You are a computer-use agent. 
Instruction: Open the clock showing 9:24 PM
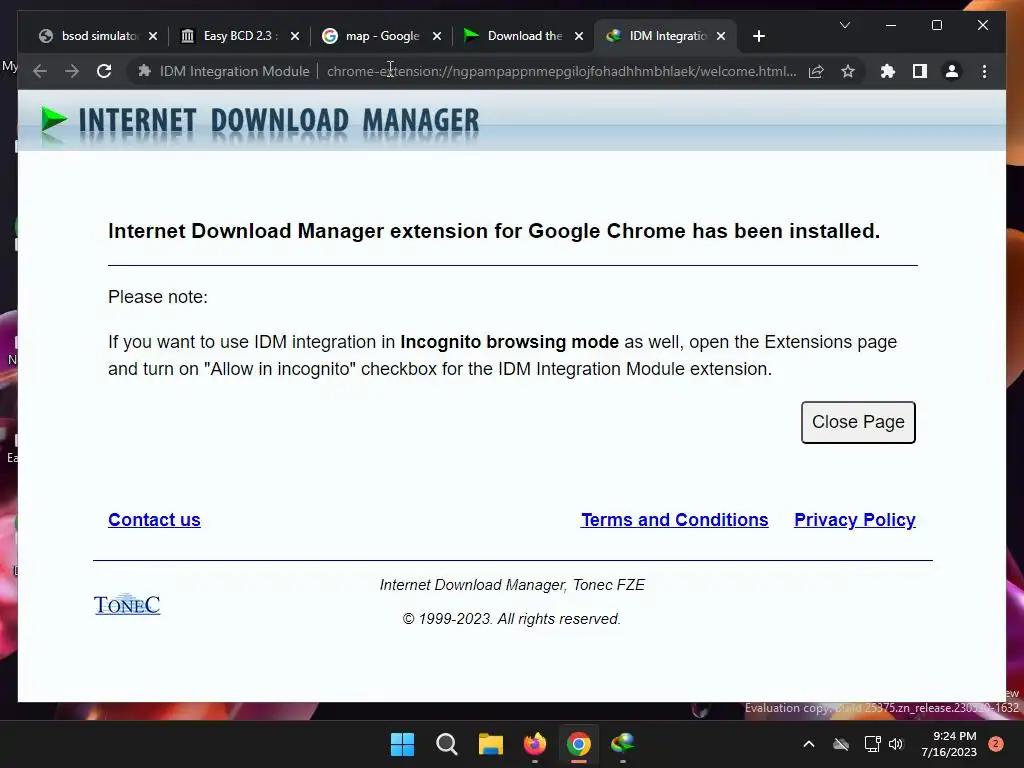949,744
